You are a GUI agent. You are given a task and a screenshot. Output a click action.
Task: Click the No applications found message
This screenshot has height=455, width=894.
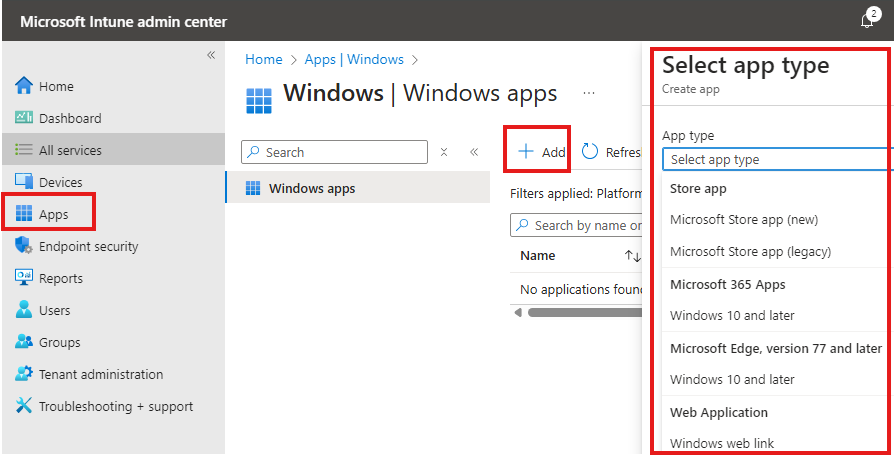point(582,290)
